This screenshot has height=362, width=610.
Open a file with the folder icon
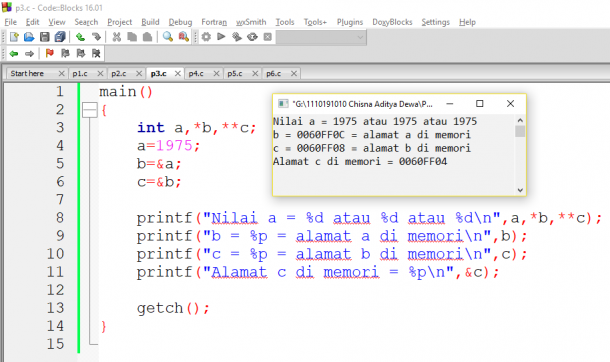[x=29, y=37]
